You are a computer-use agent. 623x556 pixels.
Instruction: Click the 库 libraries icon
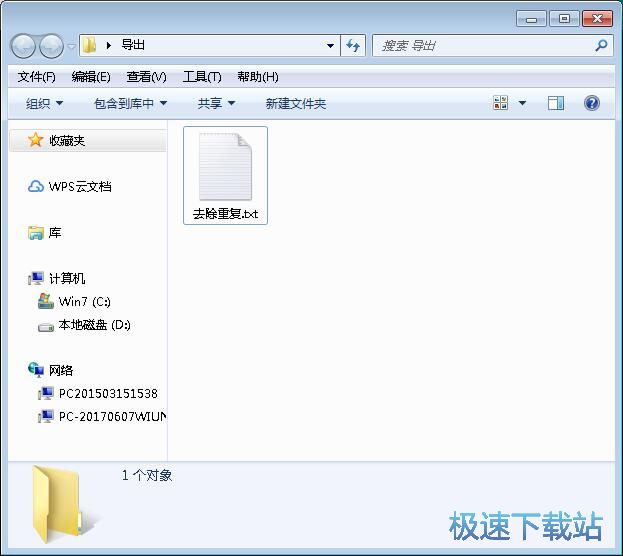tap(36, 233)
